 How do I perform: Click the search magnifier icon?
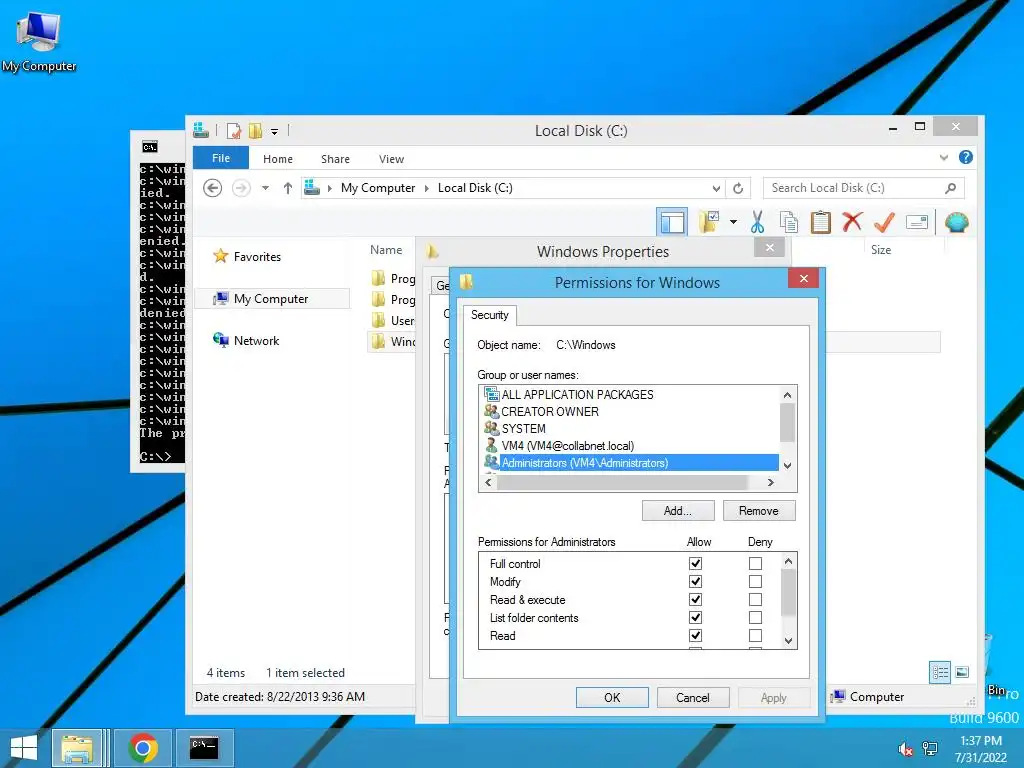pos(950,188)
